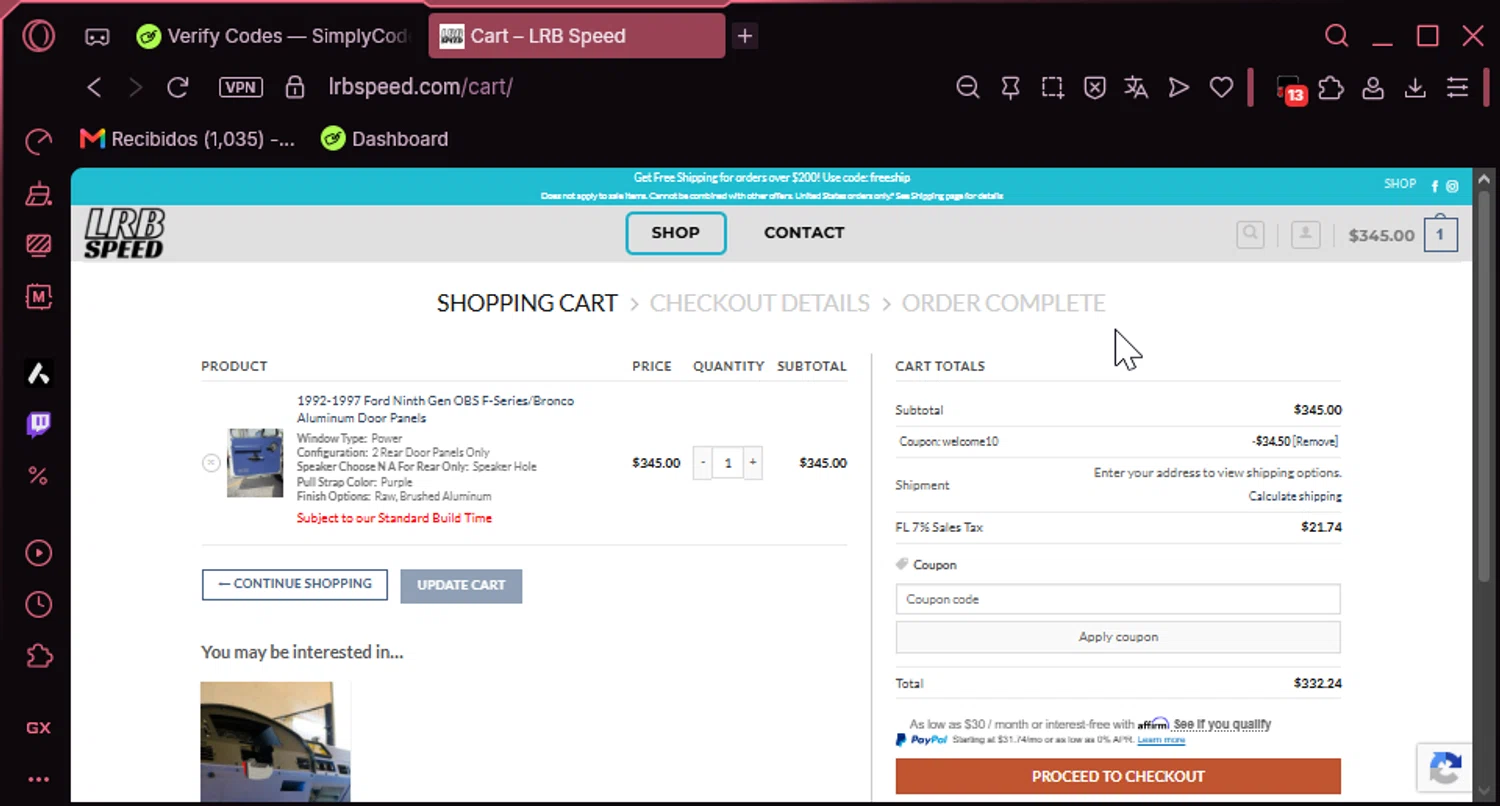This screenshot has width=1500, height=806.
Task: Click the pin icon in toolbar
Action: click(1010, 87)
